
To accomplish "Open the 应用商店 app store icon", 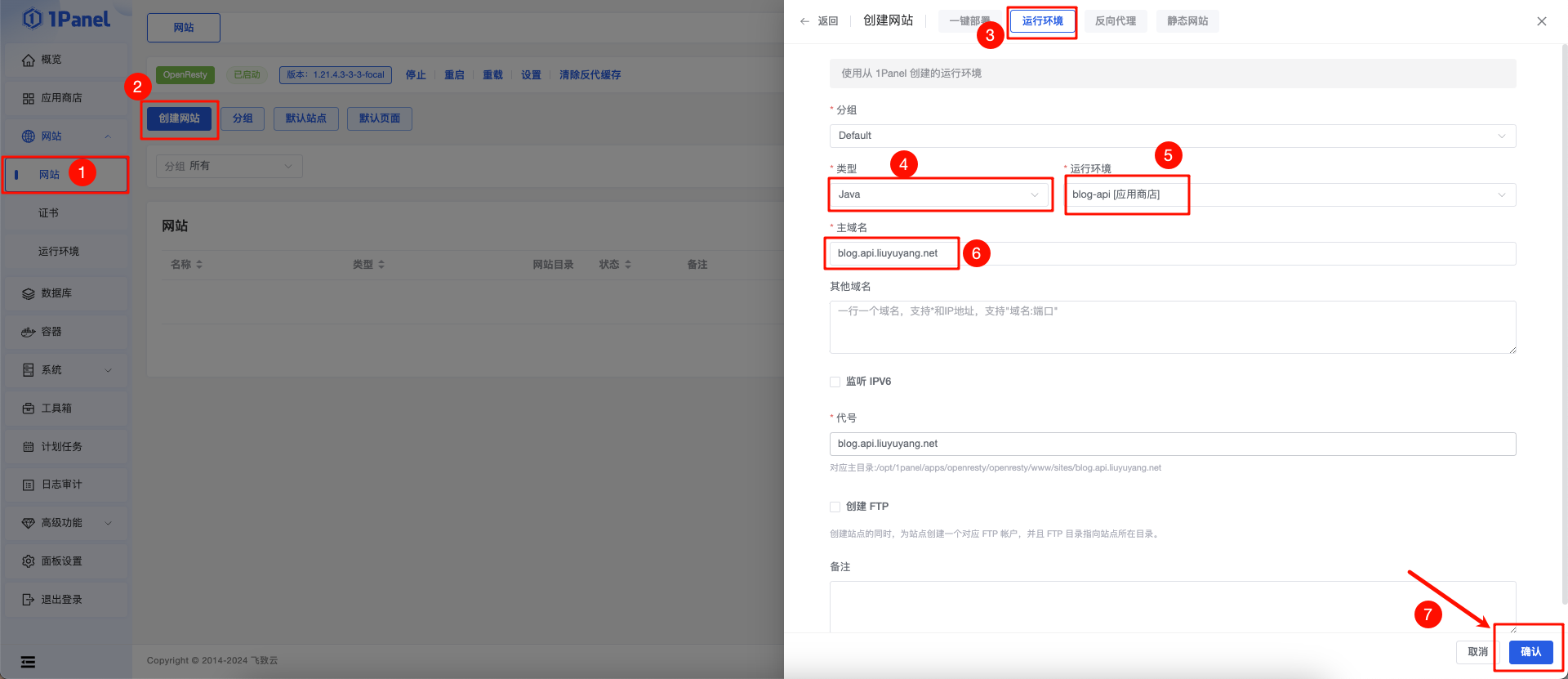I will pos(29,98).
